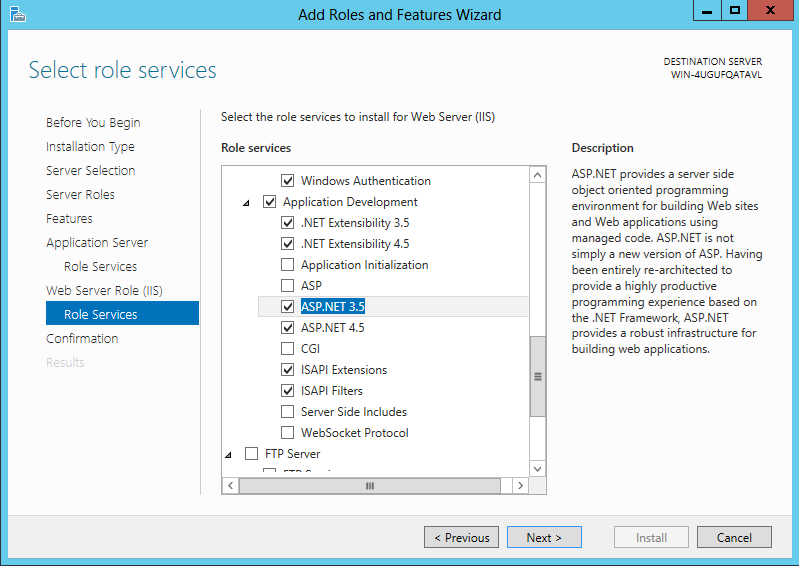Select the Application Initialization label
This screenshot has width=799, height=566.
364,265
